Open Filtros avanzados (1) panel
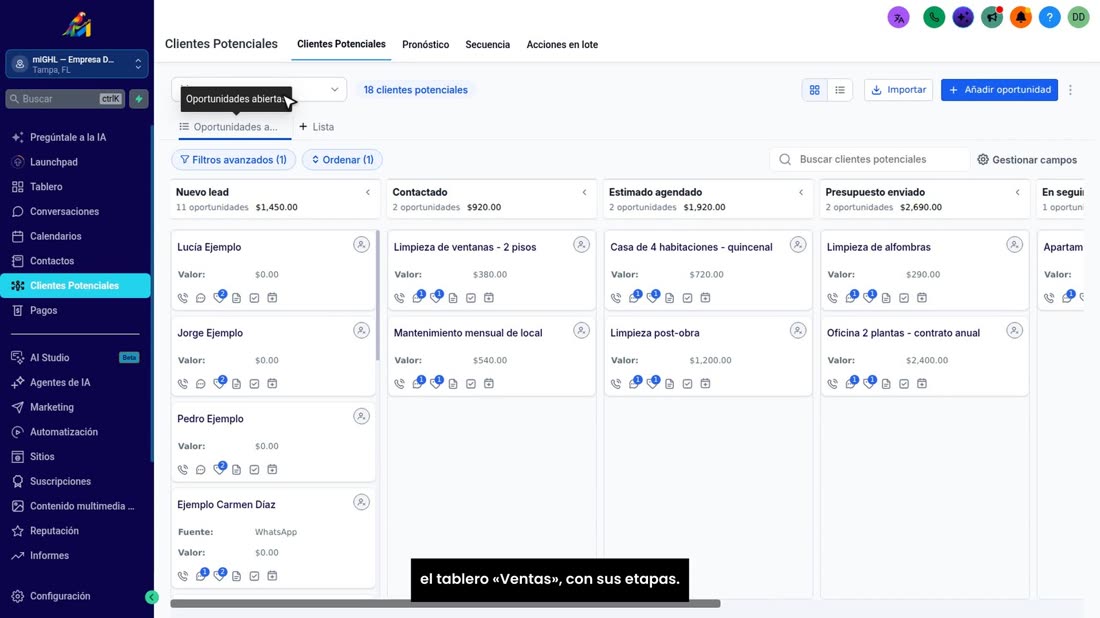 [x=234, y=160]
